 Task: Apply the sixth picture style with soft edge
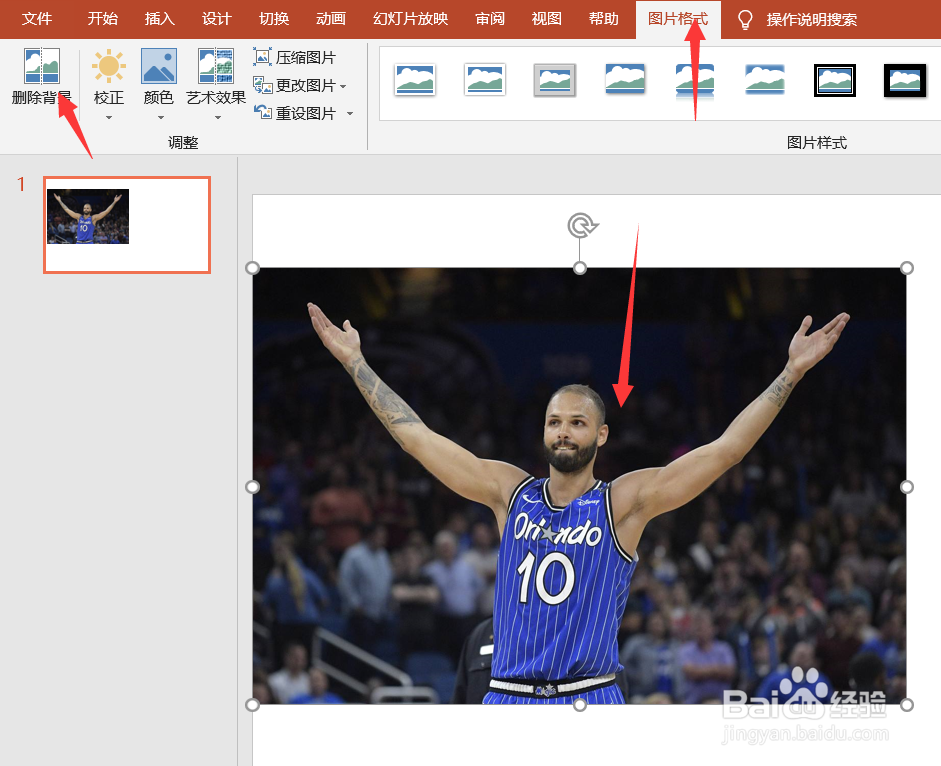[765, 79]
